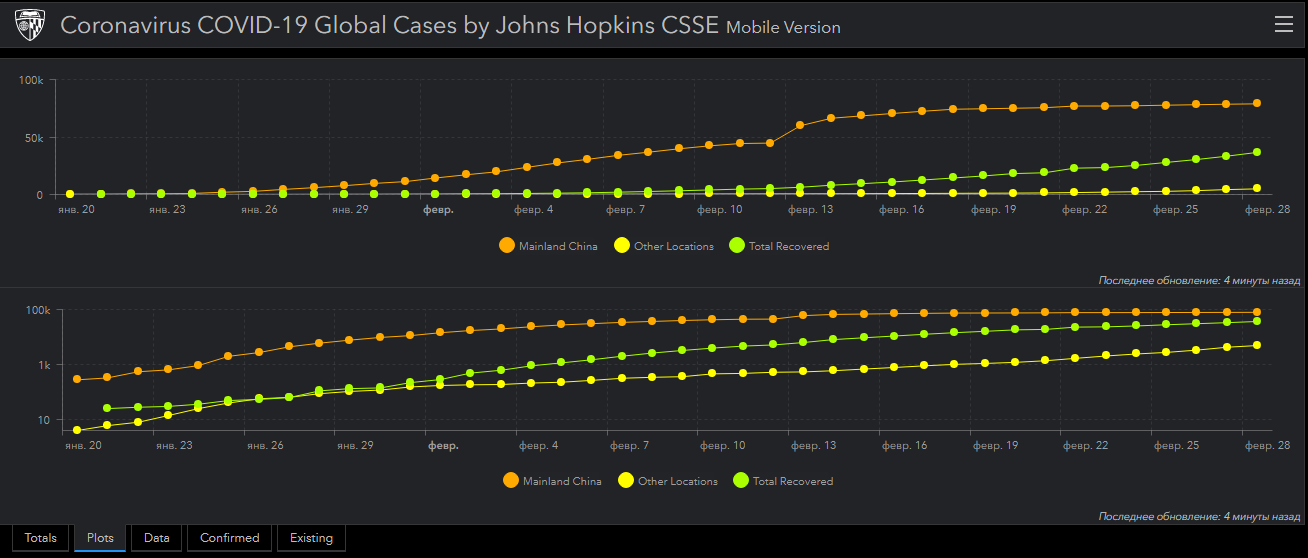Click the lower chart's 'Последнее обновление' text
Viewport: 1308px width, 558px height.
[x=1199, y=516]
